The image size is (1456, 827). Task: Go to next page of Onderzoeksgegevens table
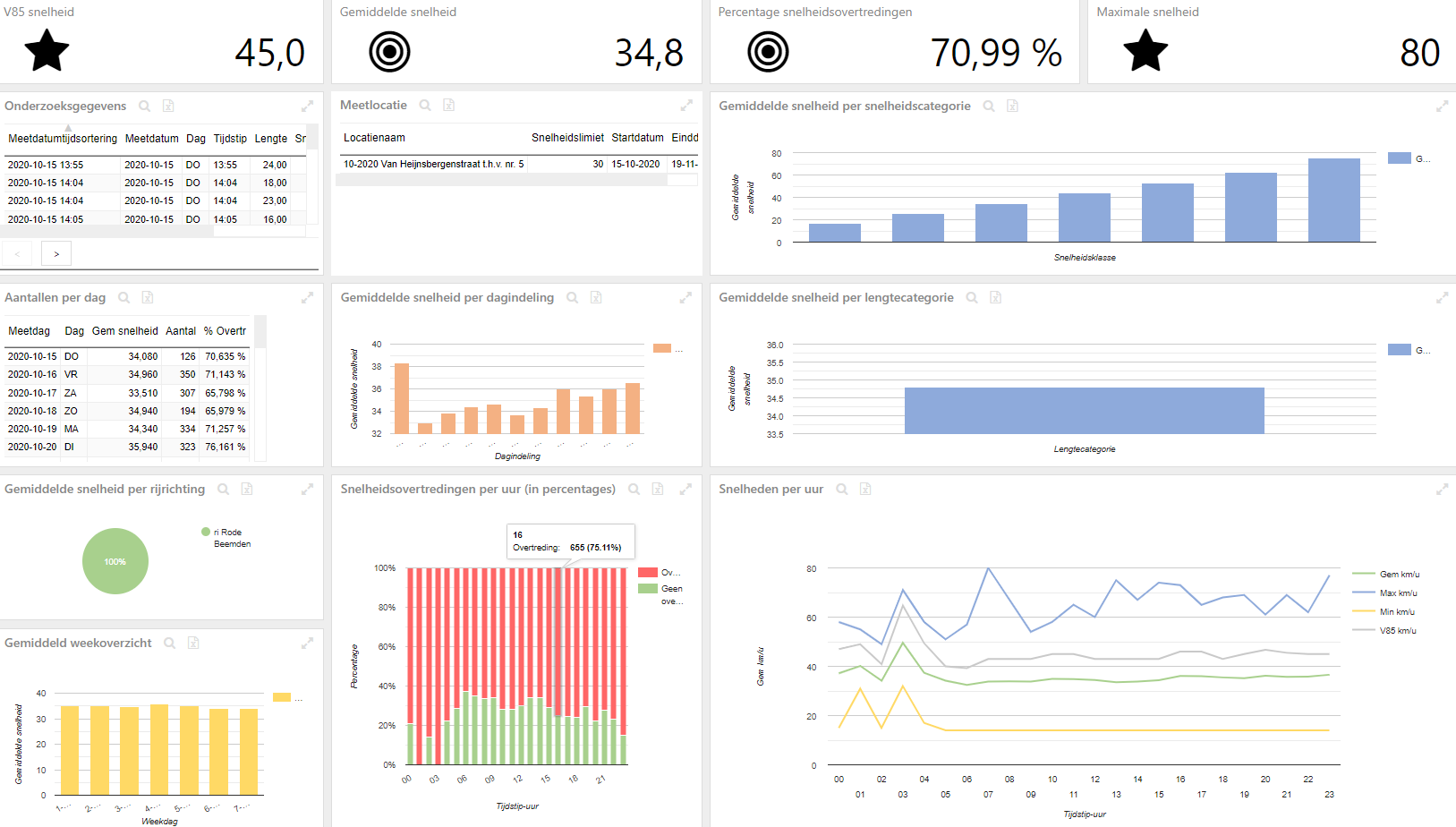(56, 254)
